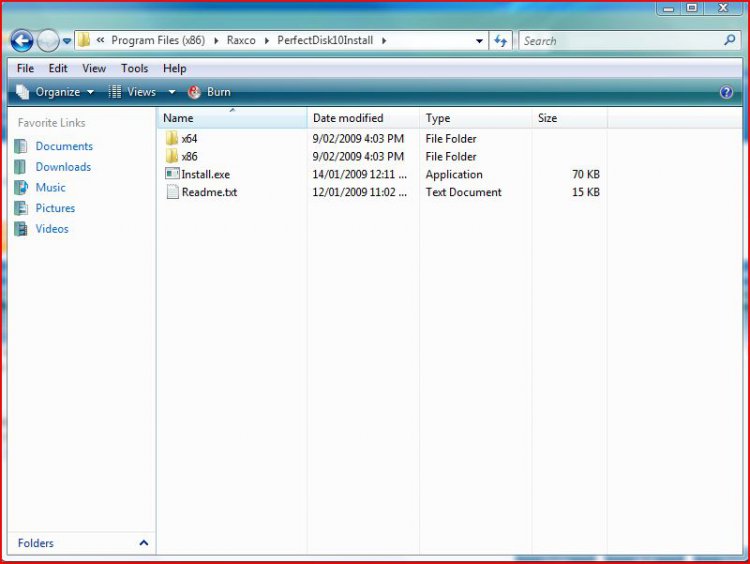Open Views dropdown arrow
The image size is (750, 564).
pos(172,92)
